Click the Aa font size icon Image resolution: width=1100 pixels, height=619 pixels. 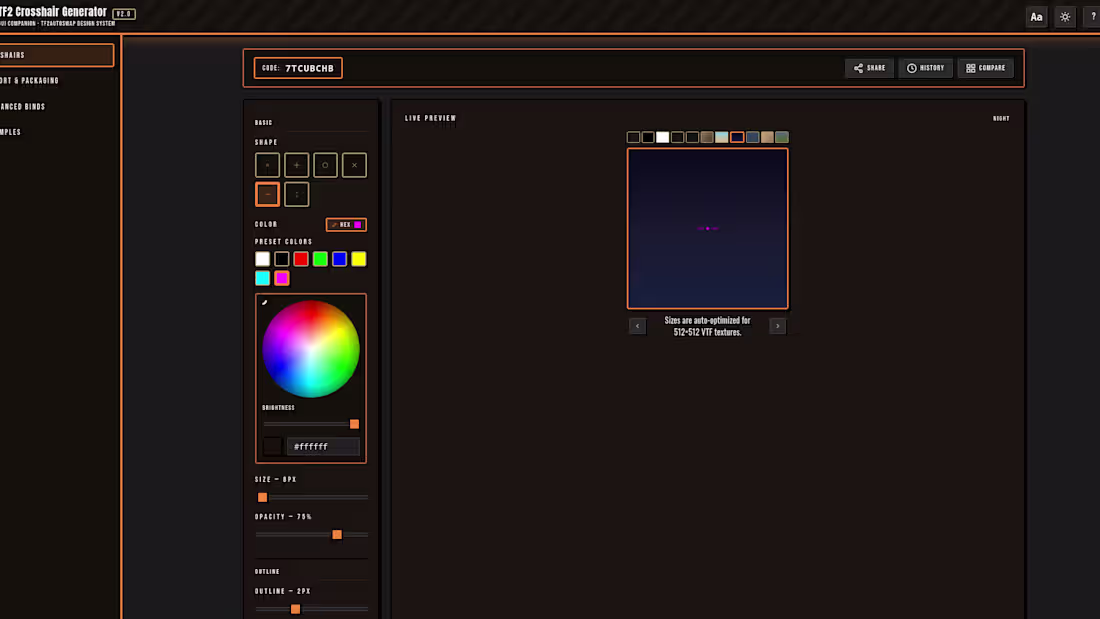click(1036, 17)
